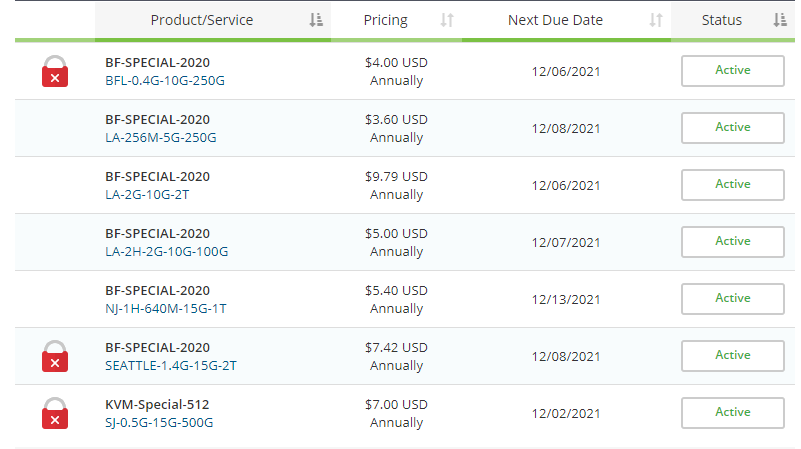
Task: Click Active status button for LA-256M-5G-250G
Action: 732,128
